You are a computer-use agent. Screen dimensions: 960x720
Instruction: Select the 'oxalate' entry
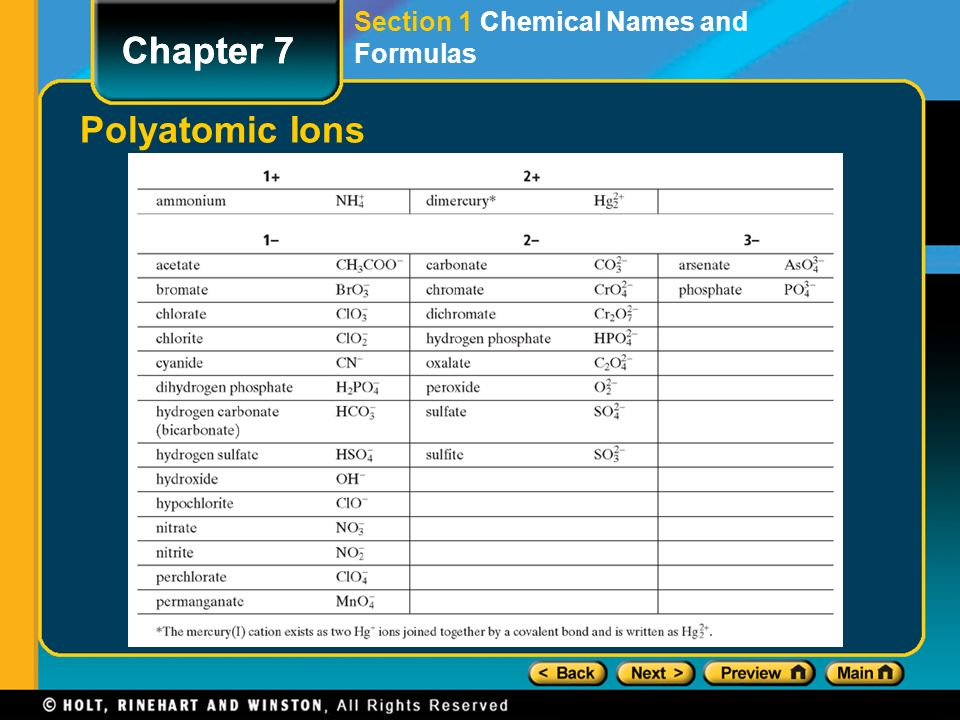click(448, 363)
